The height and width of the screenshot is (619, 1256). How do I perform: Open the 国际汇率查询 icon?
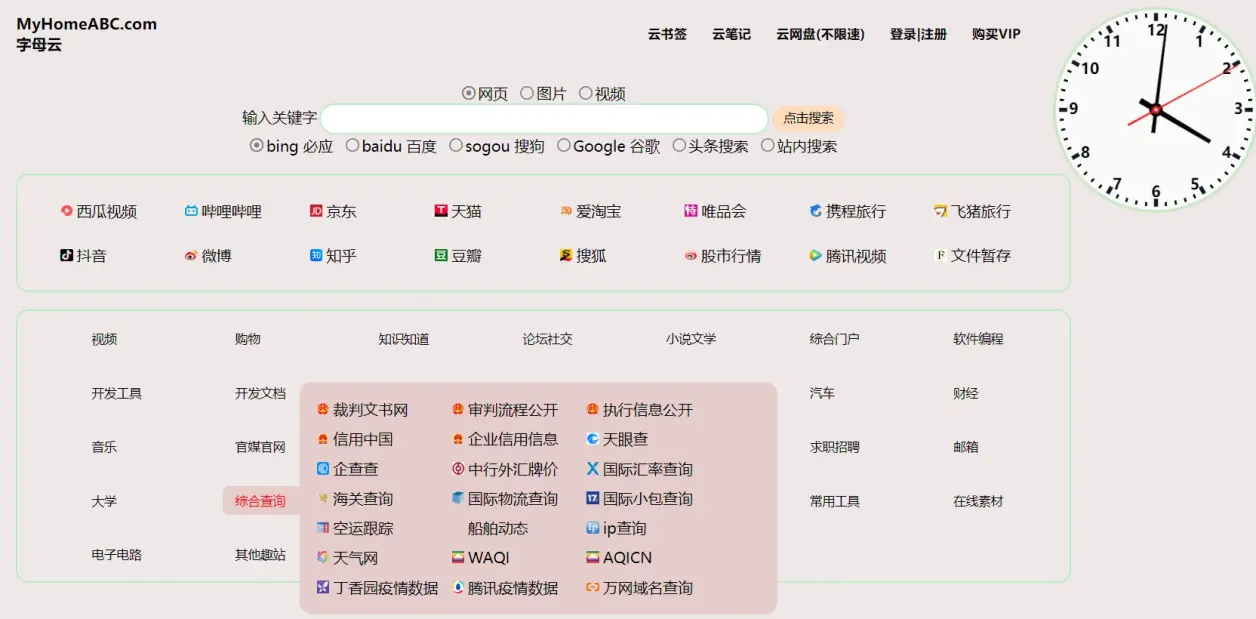pos(593,469)
